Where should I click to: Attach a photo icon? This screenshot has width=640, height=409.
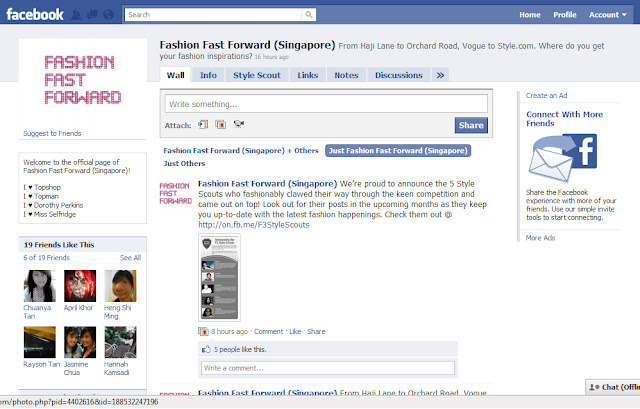click(x=221, y=124)
